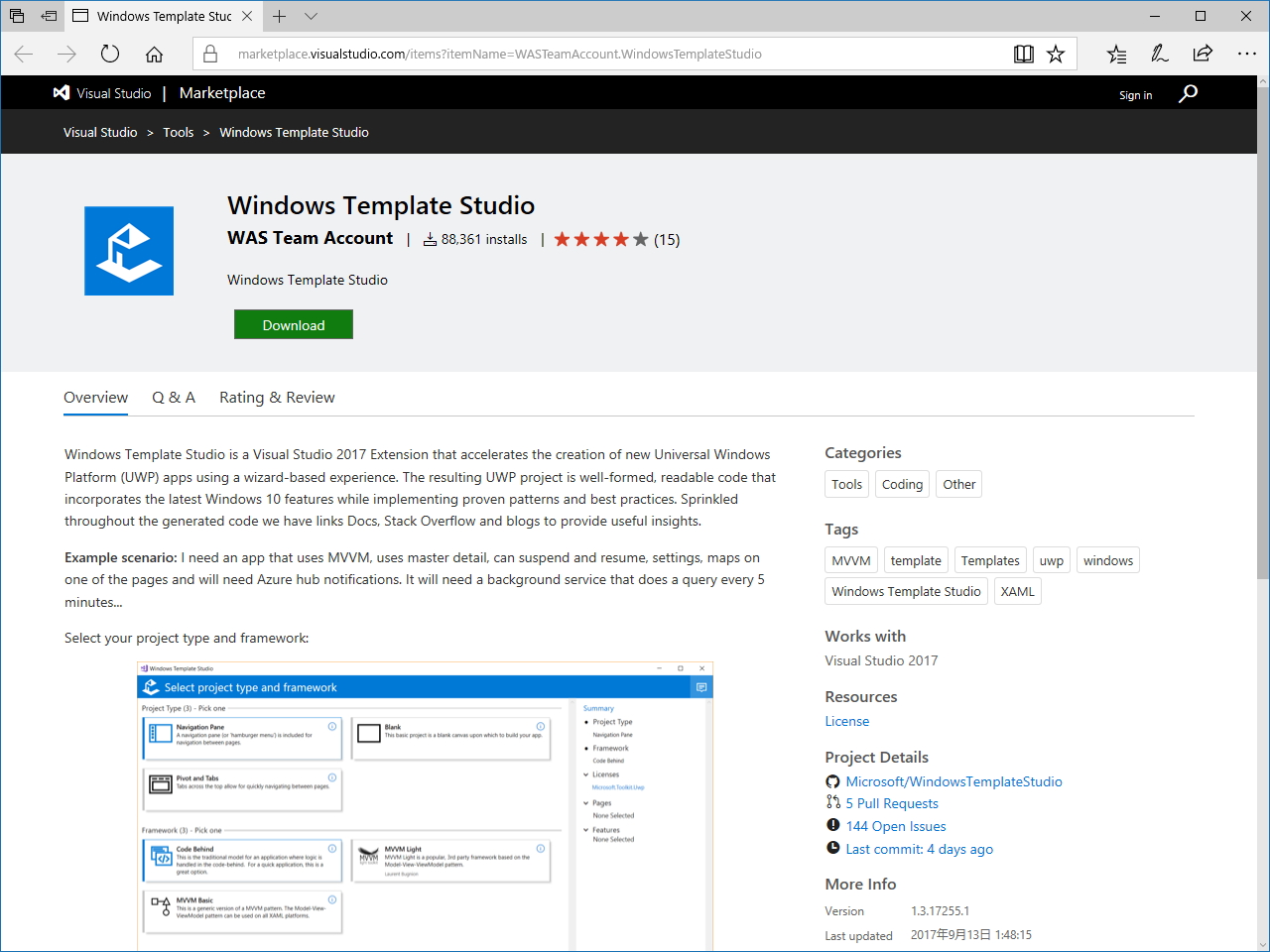Click the Visual Studio logo in the header
The image size is (1270, 952).
click(61, 92)
